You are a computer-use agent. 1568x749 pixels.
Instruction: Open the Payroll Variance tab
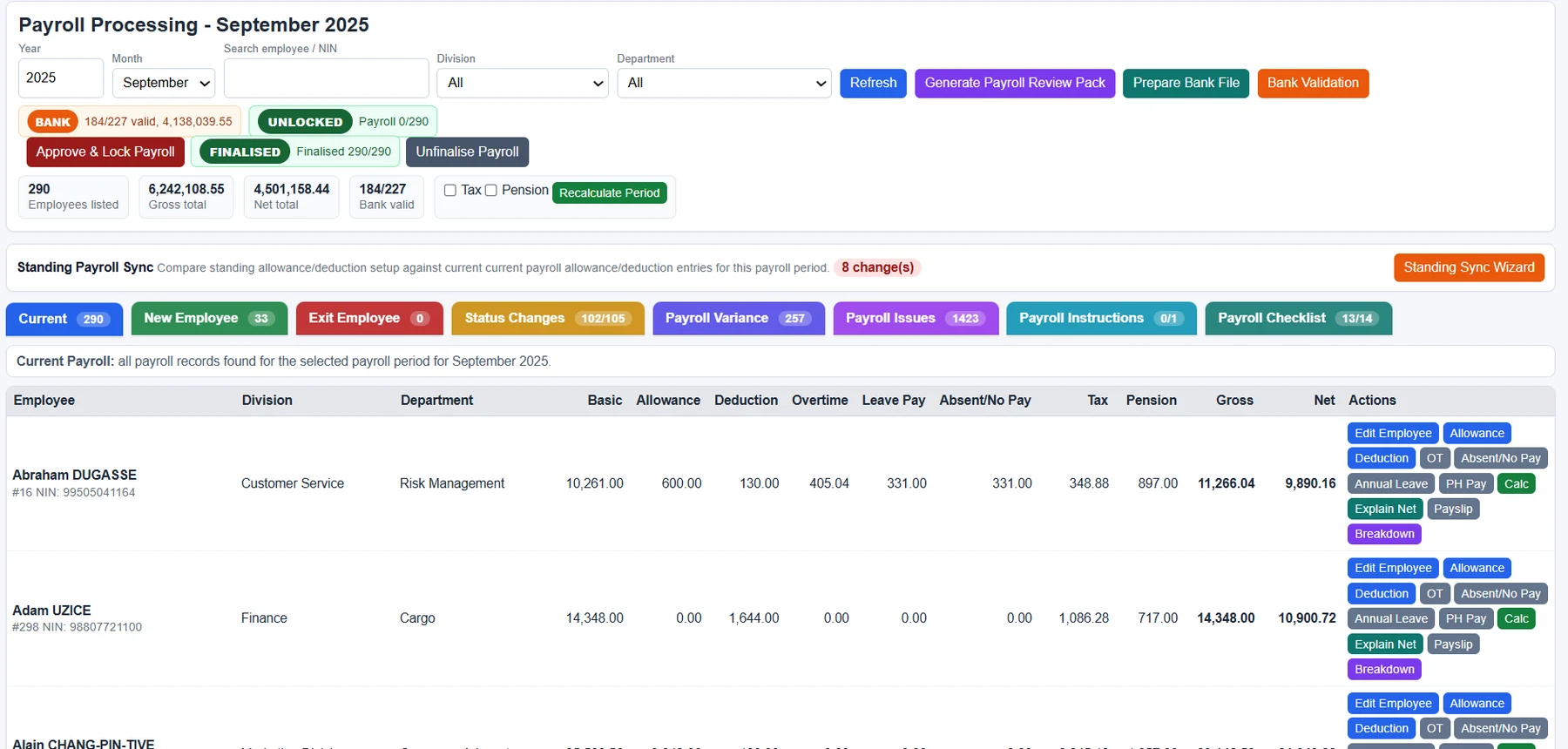[739, 319]
